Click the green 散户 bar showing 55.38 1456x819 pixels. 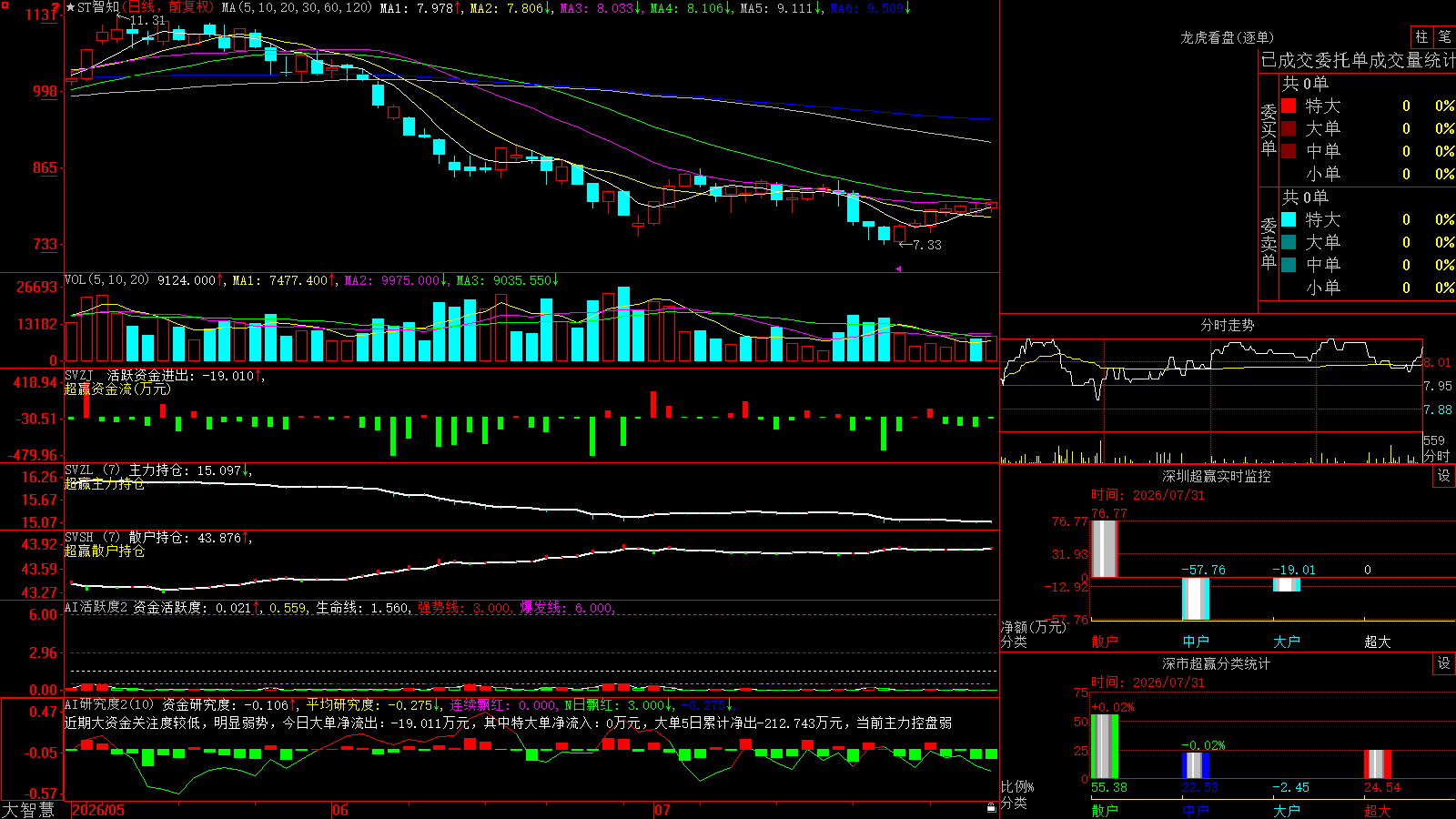tap(1105, 746)
